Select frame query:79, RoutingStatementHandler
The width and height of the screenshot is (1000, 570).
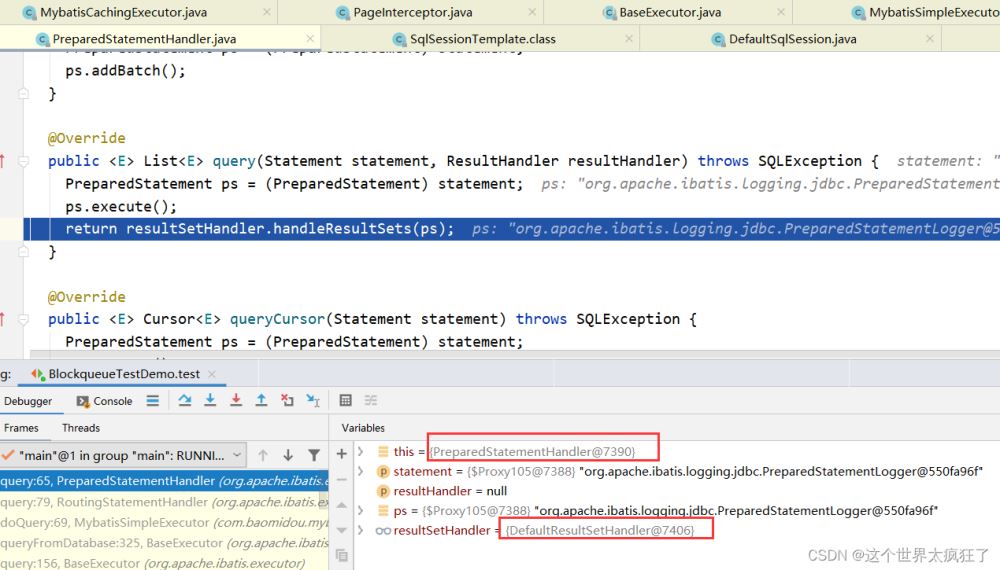tap(164, 502)
